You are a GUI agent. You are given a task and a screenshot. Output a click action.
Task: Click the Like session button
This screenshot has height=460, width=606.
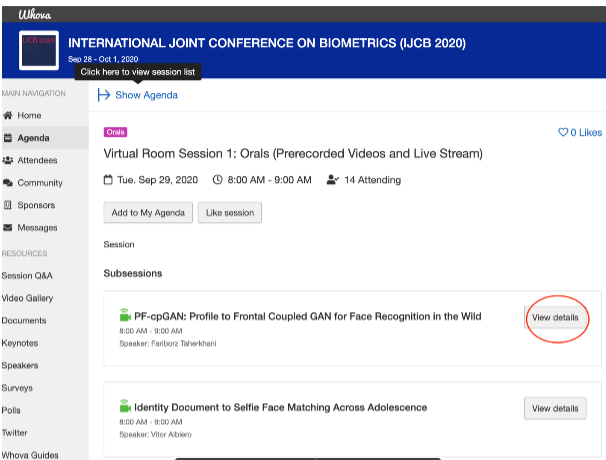coord(230,213)
